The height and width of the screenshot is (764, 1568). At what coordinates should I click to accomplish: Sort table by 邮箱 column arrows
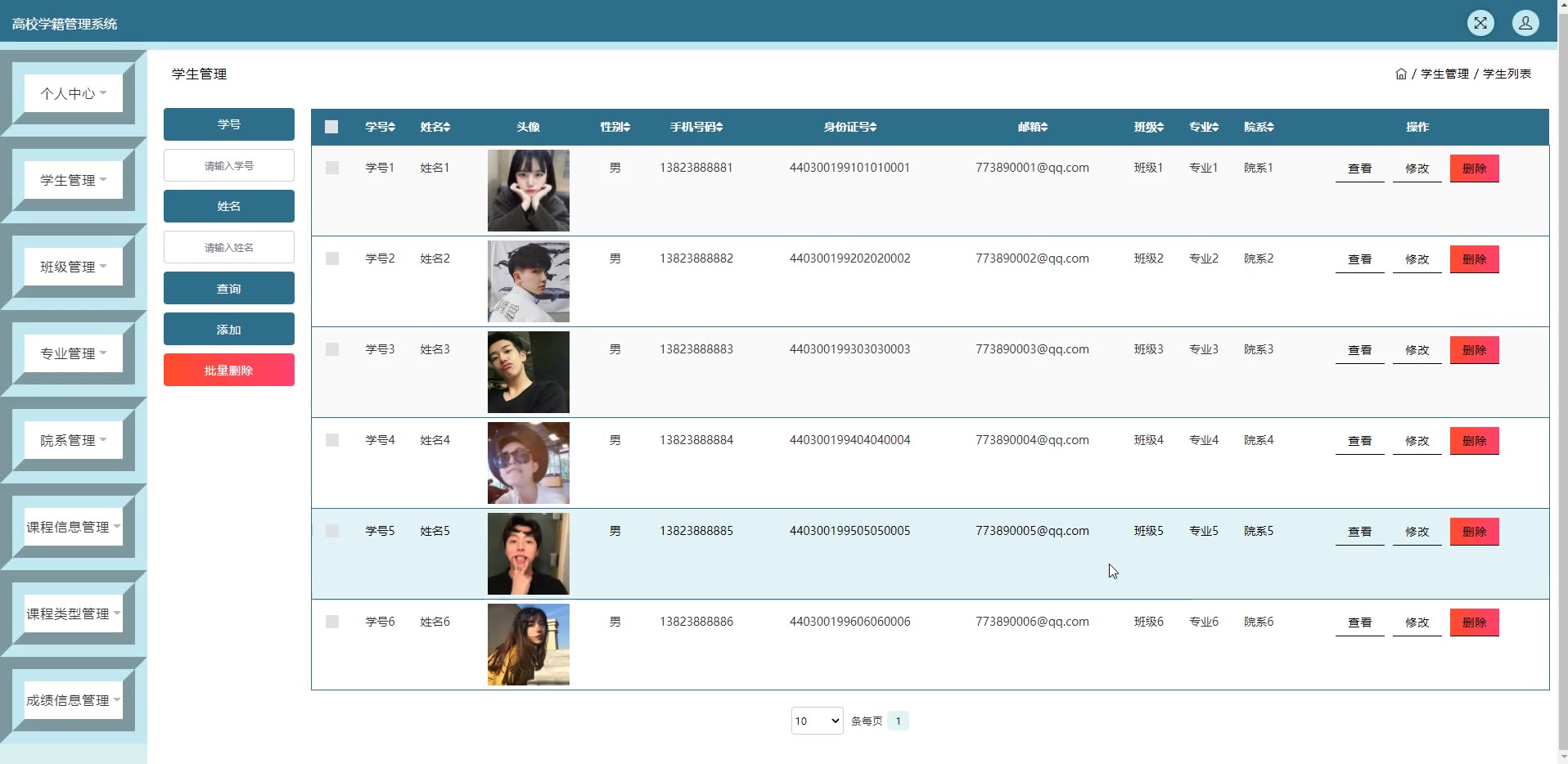pos(1044,127)
